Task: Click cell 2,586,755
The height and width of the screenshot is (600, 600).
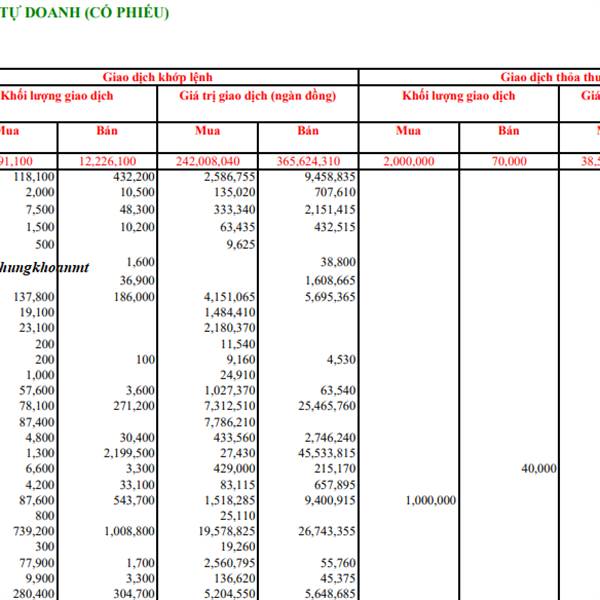Action: [230, 177]
